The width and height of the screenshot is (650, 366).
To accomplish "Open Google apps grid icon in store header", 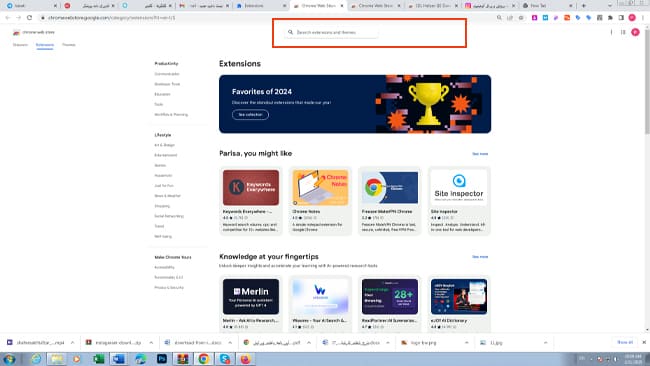I will pyautogui.click(x=623, y=32).
